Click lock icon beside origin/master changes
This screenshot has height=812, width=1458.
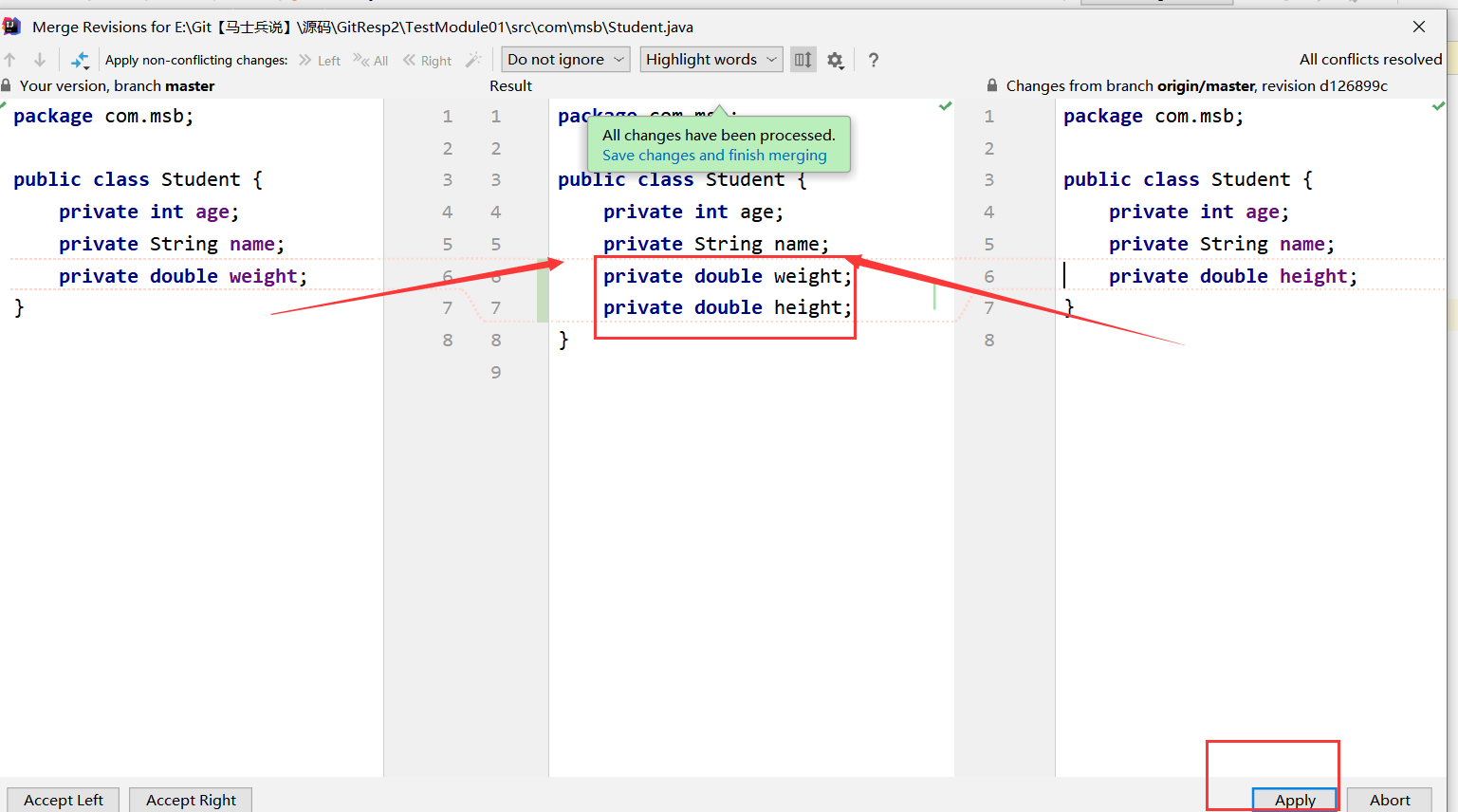[x=992, y=85]
